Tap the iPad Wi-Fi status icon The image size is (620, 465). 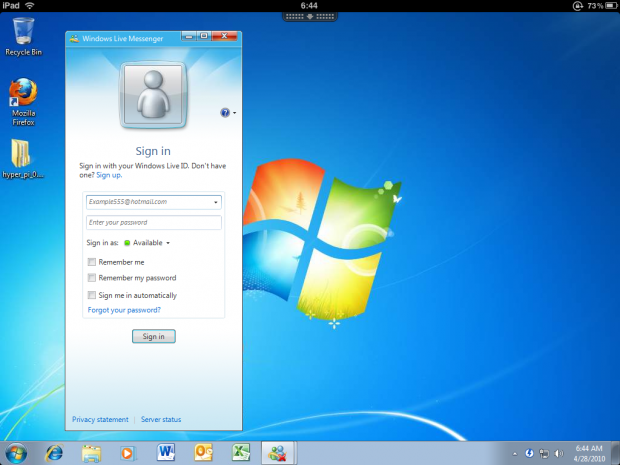(29, 6)
